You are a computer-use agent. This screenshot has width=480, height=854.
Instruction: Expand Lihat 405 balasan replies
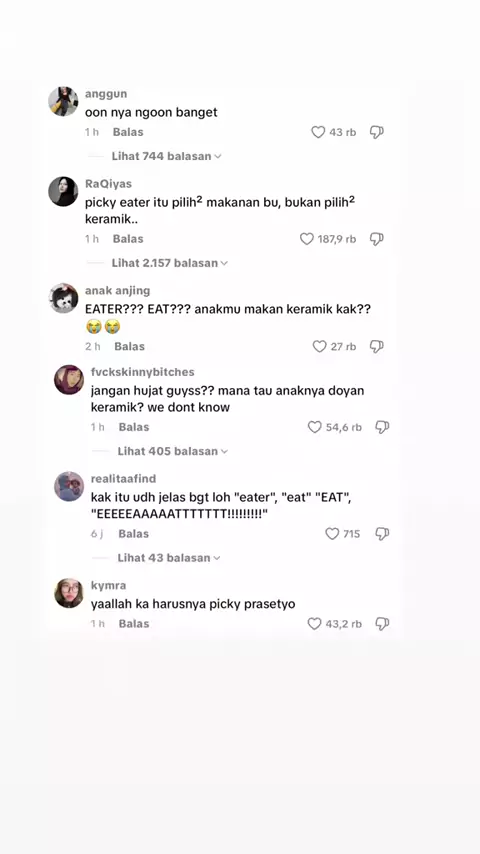173,452
